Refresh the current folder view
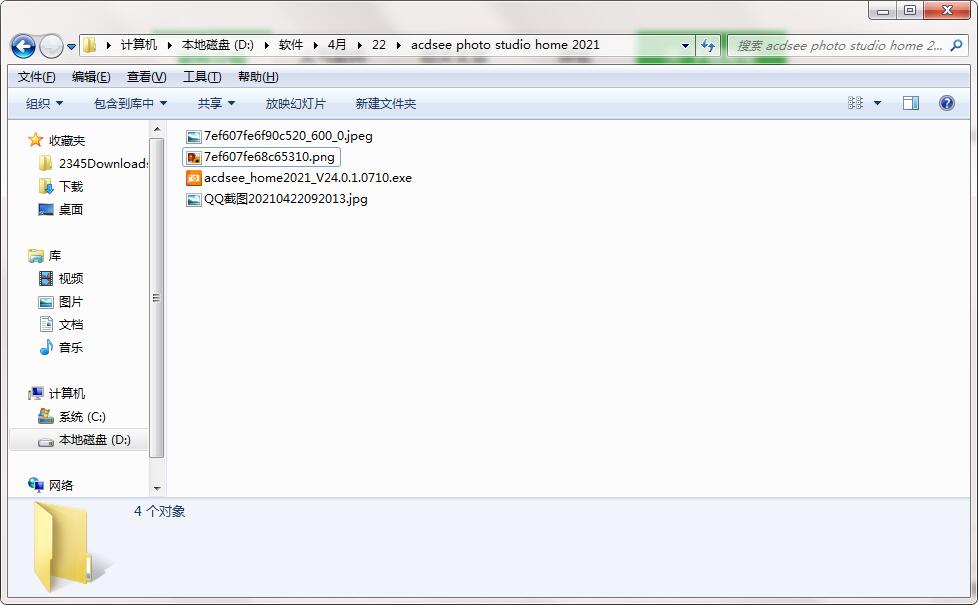This screenshot has height=605, width=978. (708, 46)
